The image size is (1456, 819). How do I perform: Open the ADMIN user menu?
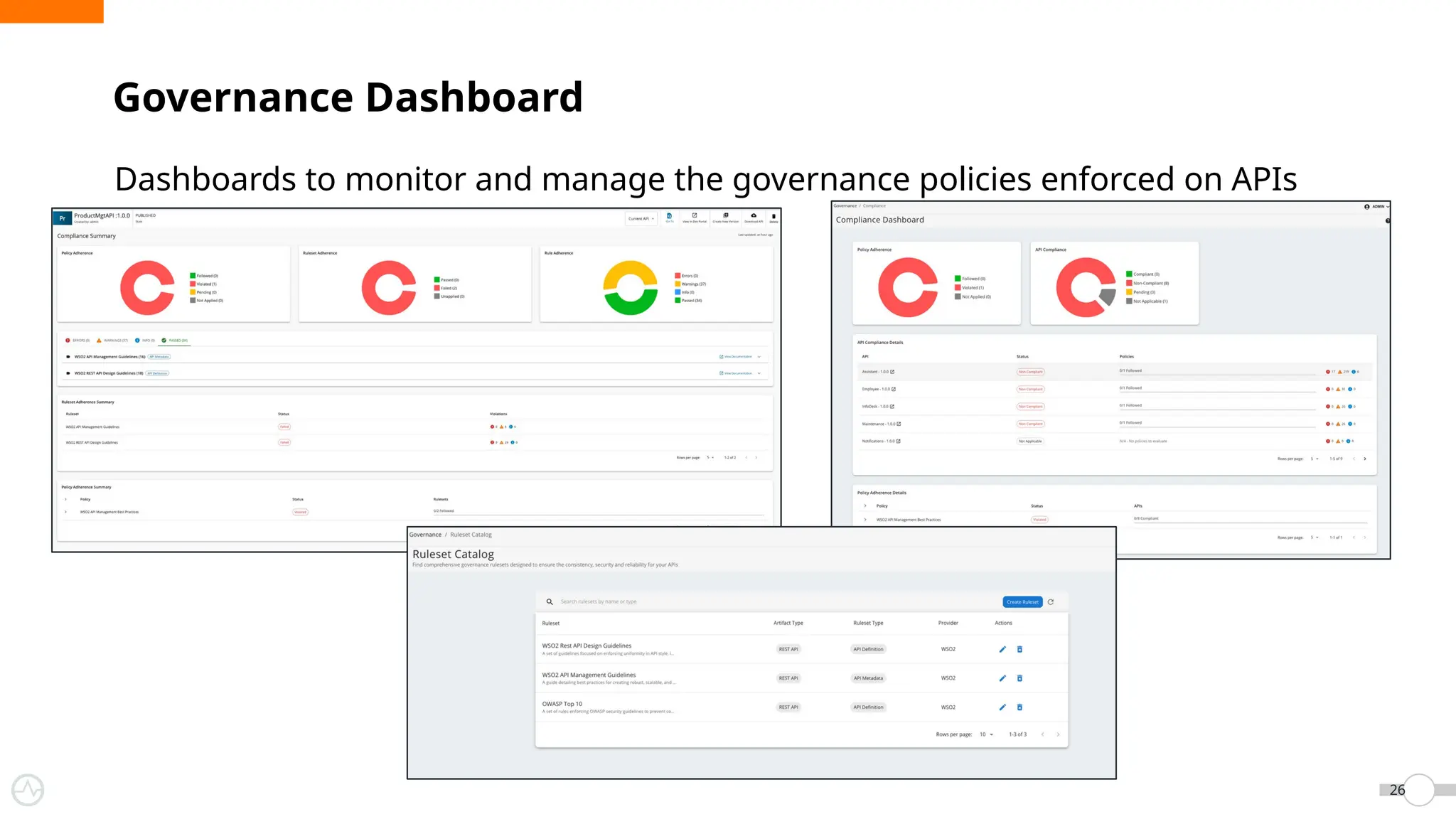click(1376, 207)
